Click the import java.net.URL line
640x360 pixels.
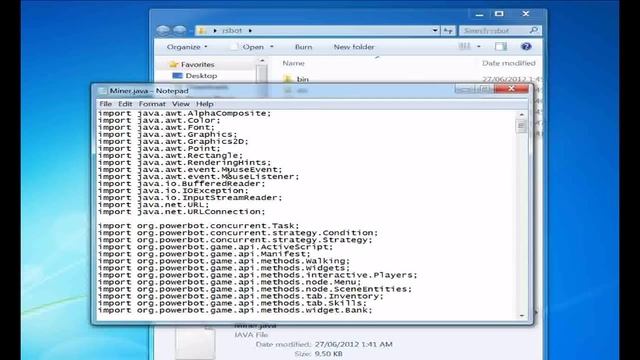[x=153, y=205]
